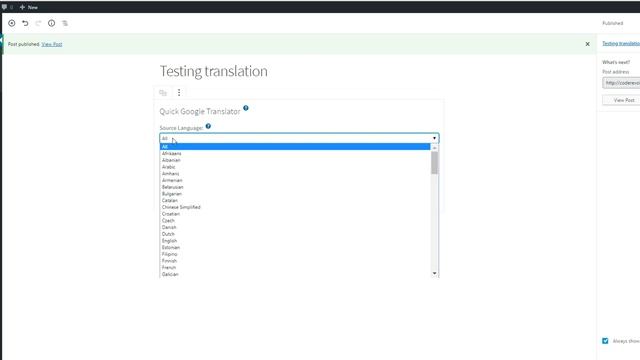Dismiss the Post published notice

point(587,44)
